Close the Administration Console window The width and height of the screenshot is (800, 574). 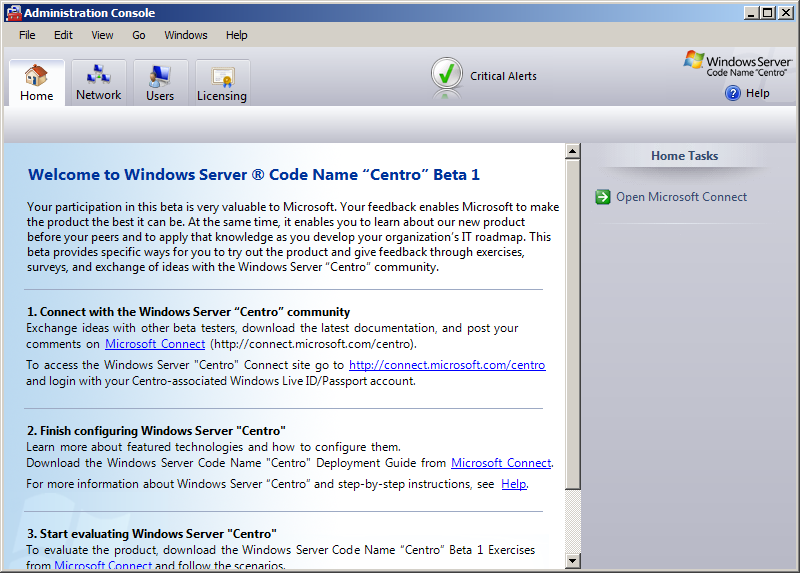786,13
